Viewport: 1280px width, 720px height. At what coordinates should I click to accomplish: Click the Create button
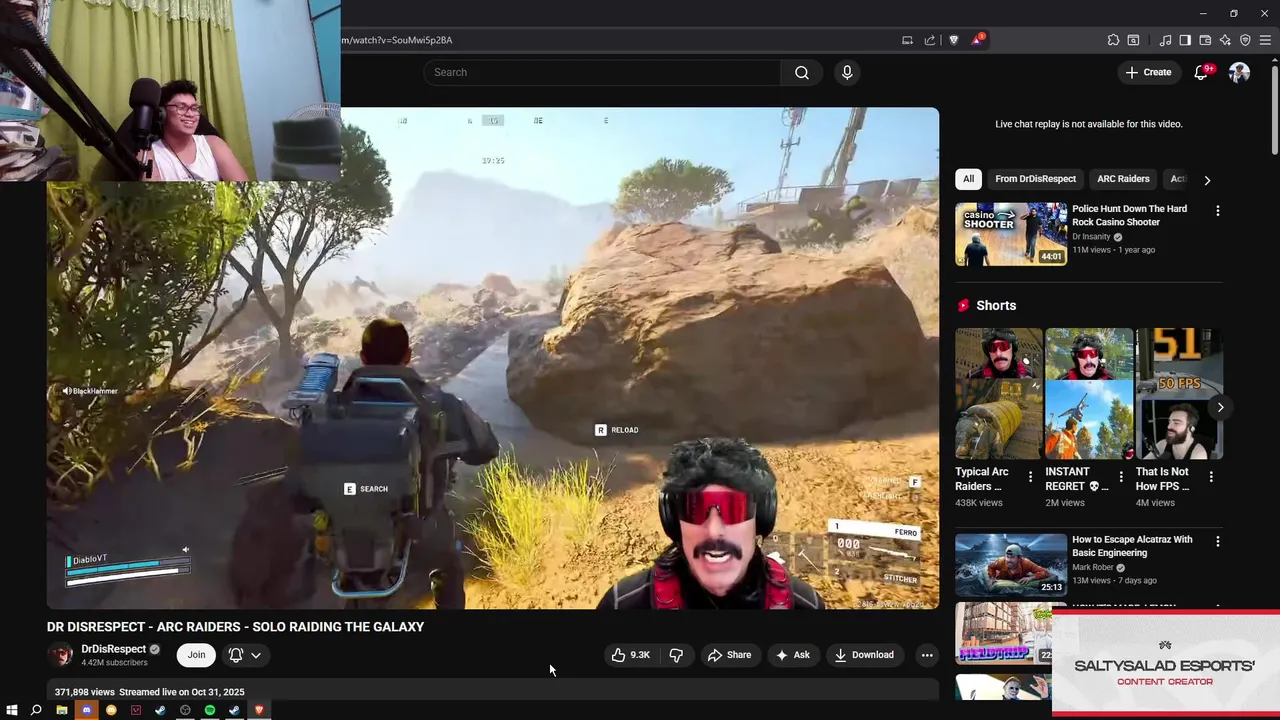click(x=1148, y=72)
